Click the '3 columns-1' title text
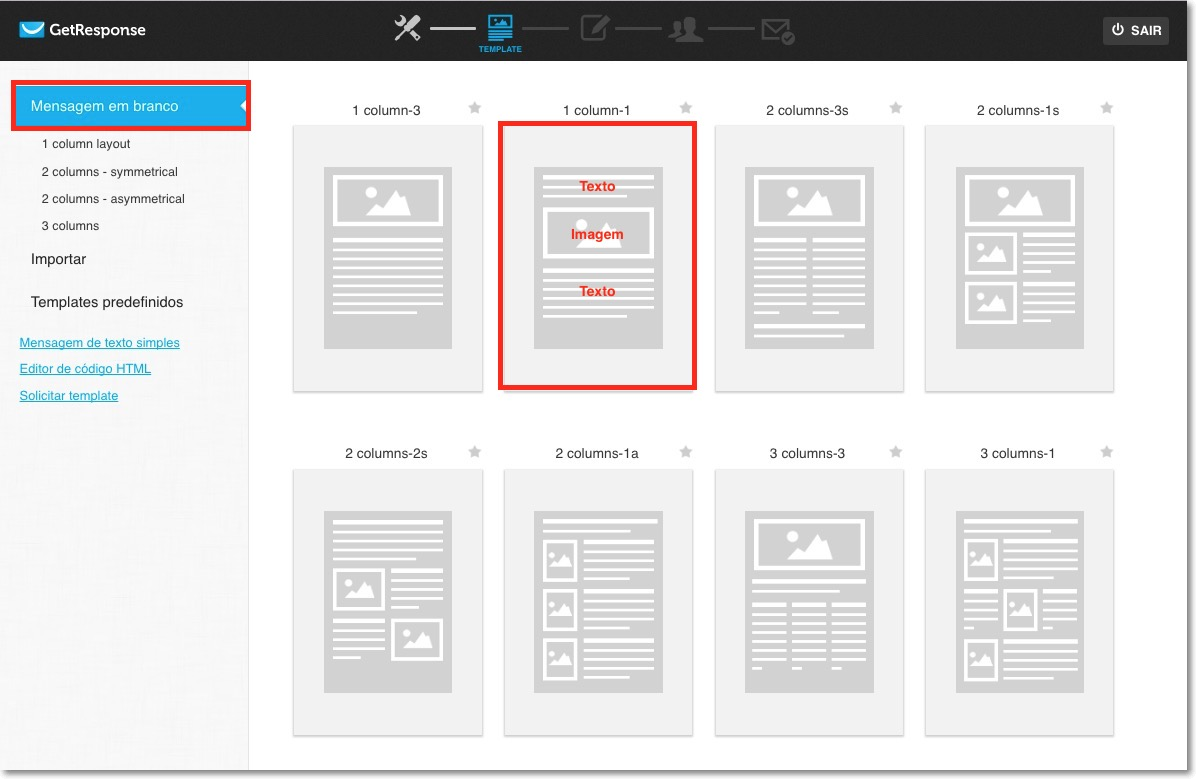Screen dimensions: 1196x779 click(x=1018, y=453)
